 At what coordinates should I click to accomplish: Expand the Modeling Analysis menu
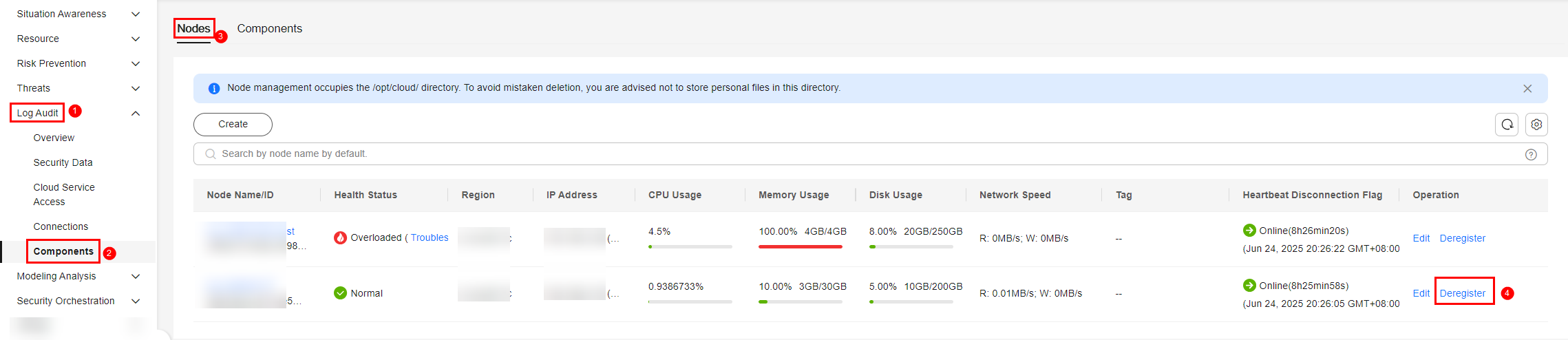pyautogui.click(x=136, y=276)
